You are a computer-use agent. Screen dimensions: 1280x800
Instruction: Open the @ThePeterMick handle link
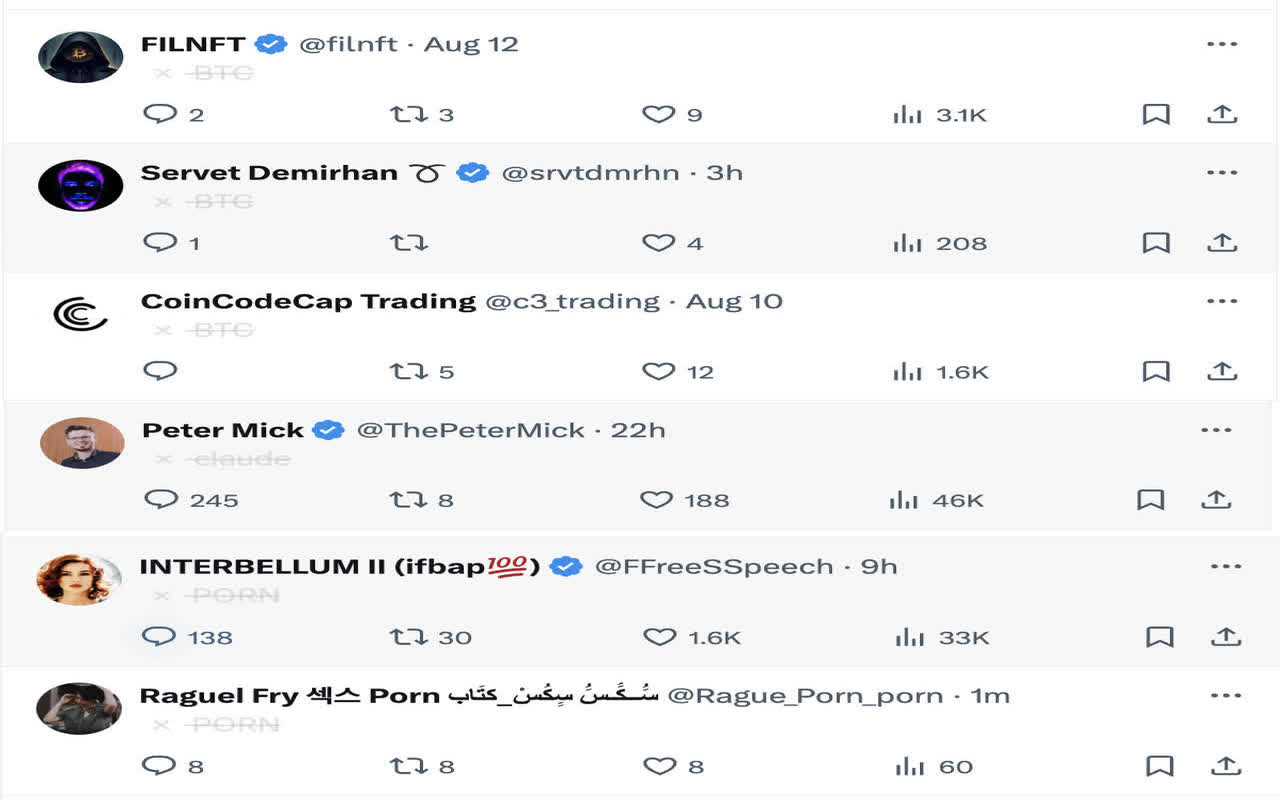coord(470,430)
